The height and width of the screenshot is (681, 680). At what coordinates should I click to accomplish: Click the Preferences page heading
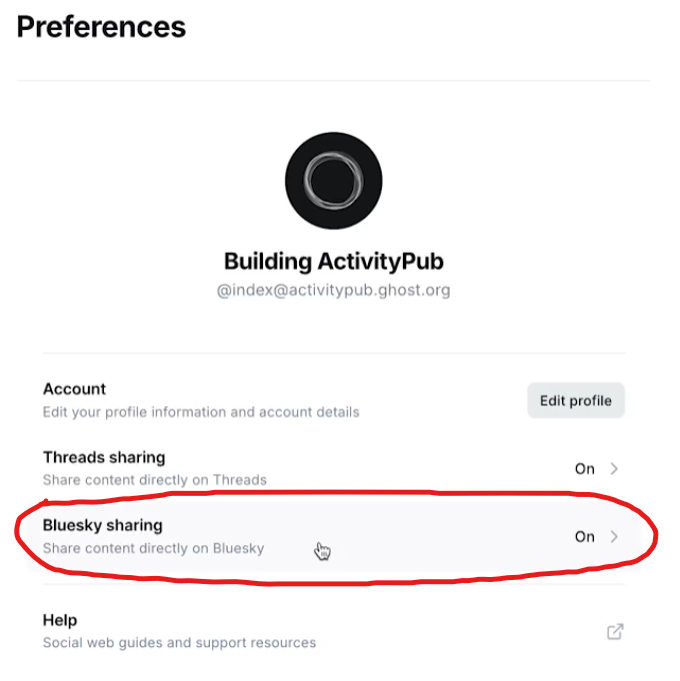point(101,27)
